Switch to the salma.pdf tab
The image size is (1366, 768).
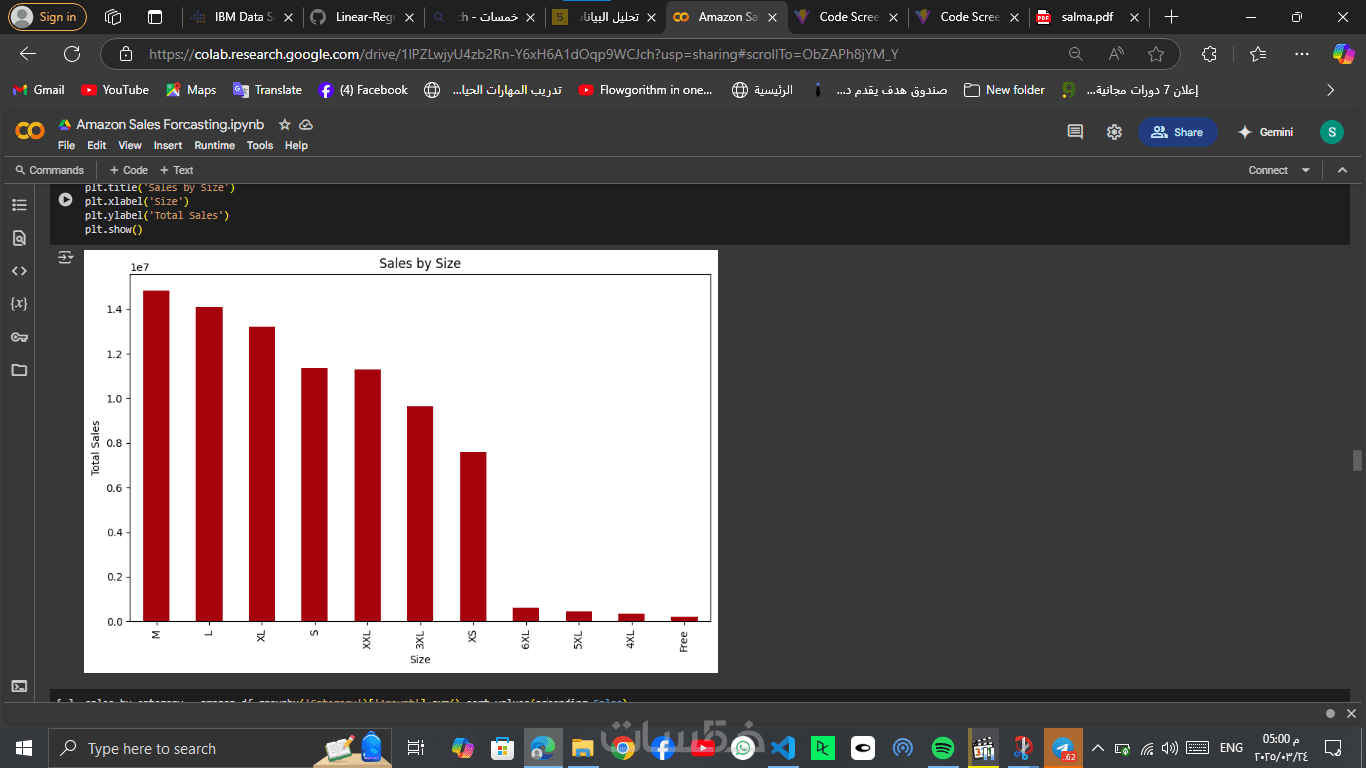(1087, 17)
